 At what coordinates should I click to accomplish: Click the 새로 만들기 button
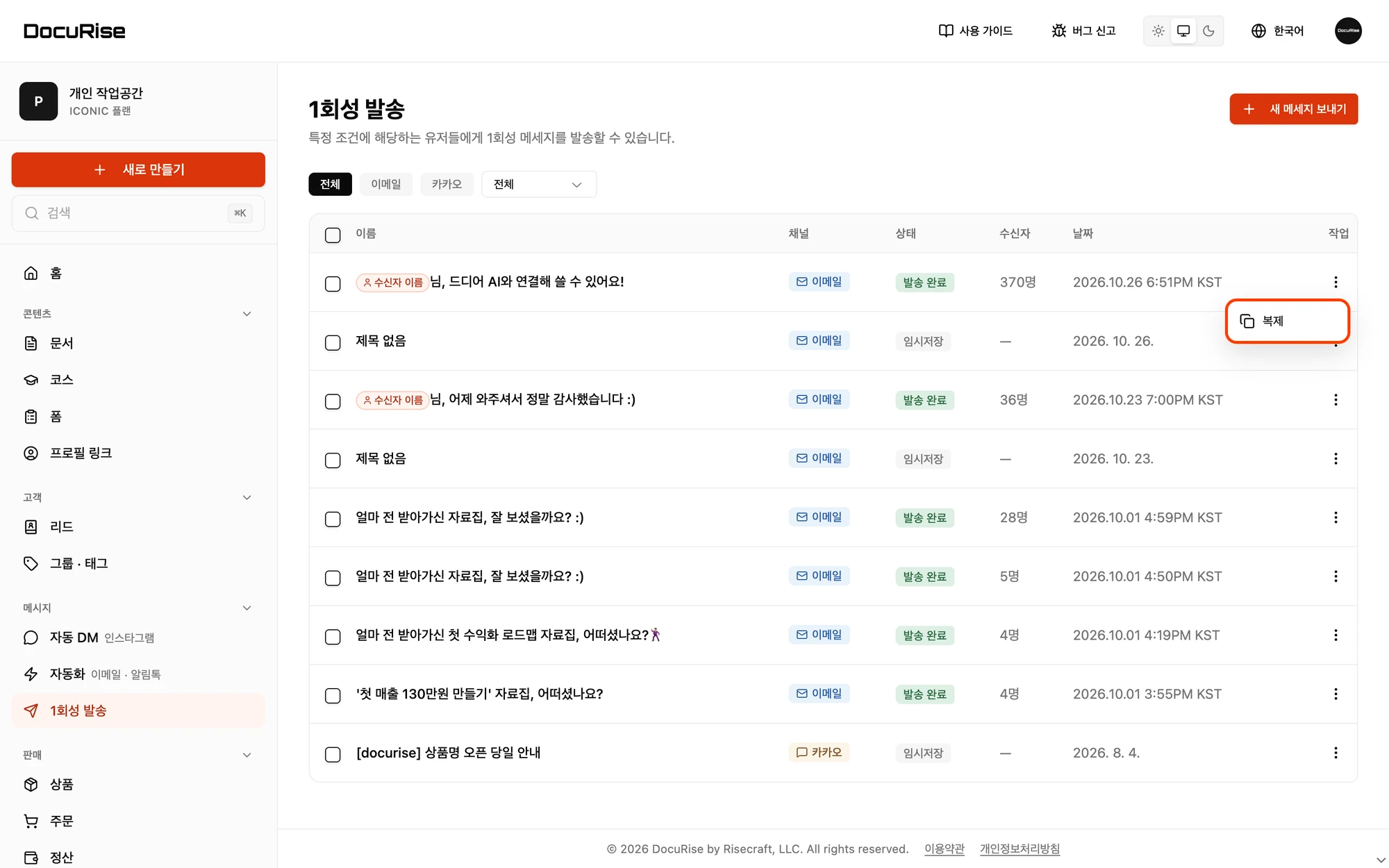pyautogui.click(x=138, y=169)
